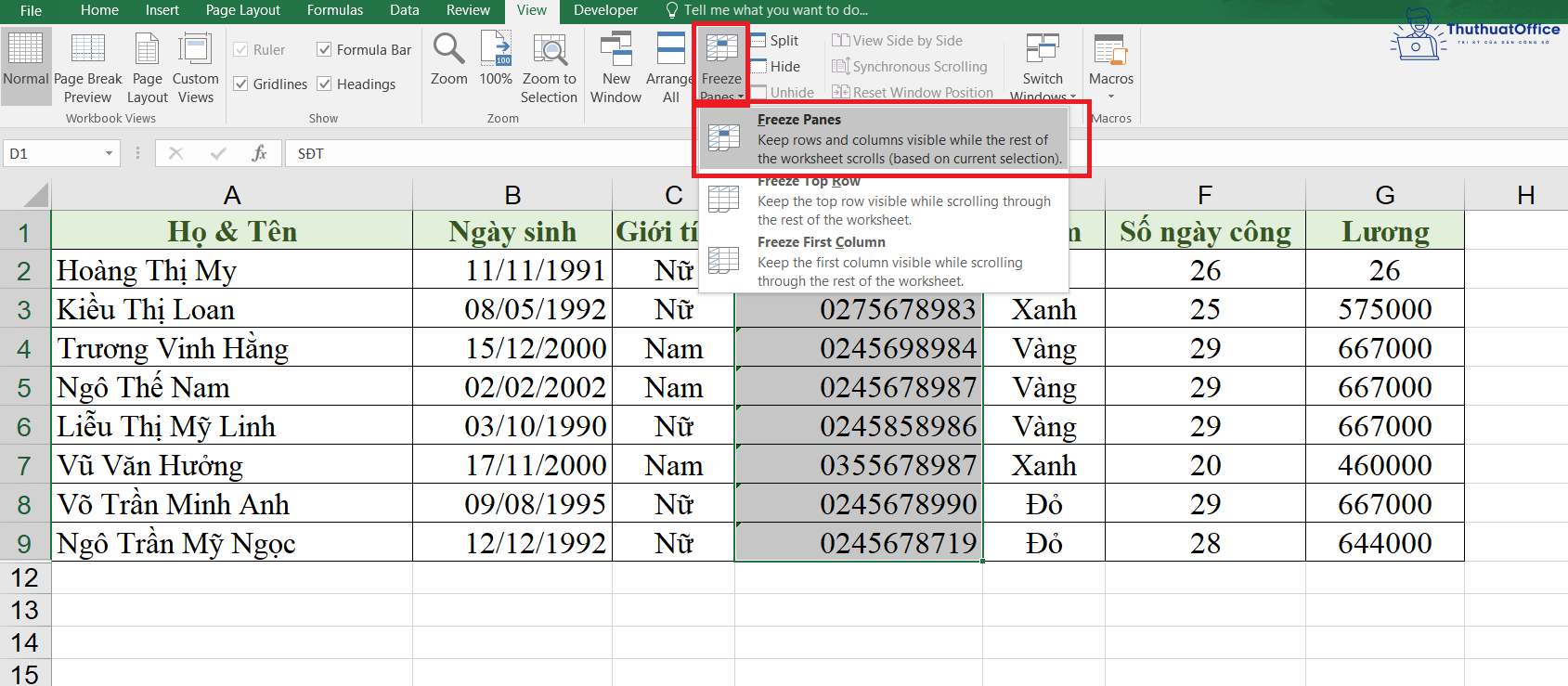The width and height of the screenshot is (1568, 686).
Task: Select column G header
Action: click(1385, 195)
